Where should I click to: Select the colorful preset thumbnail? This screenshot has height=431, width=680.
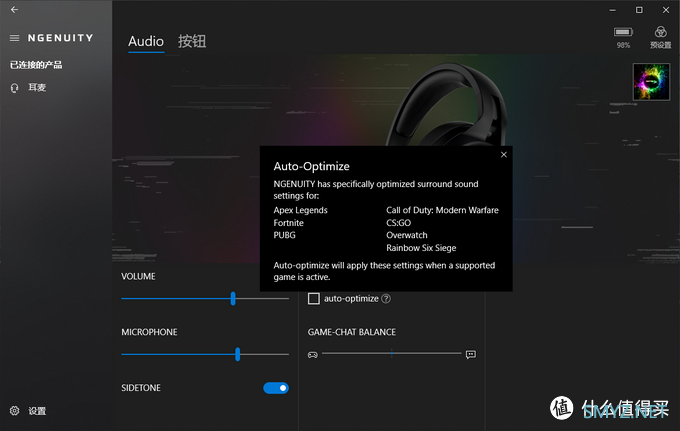click(651, 82)
